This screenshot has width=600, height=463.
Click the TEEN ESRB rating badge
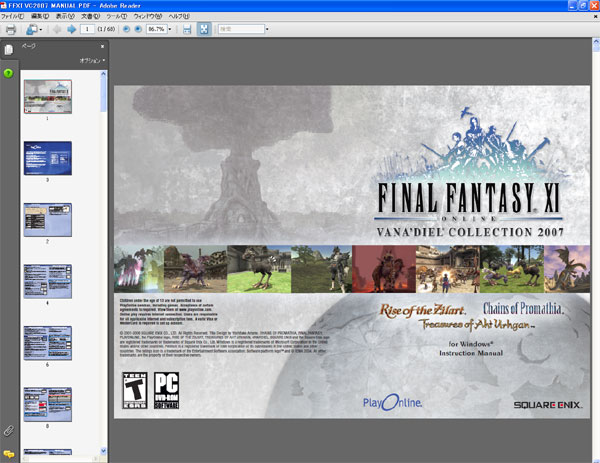click(135, 390)
